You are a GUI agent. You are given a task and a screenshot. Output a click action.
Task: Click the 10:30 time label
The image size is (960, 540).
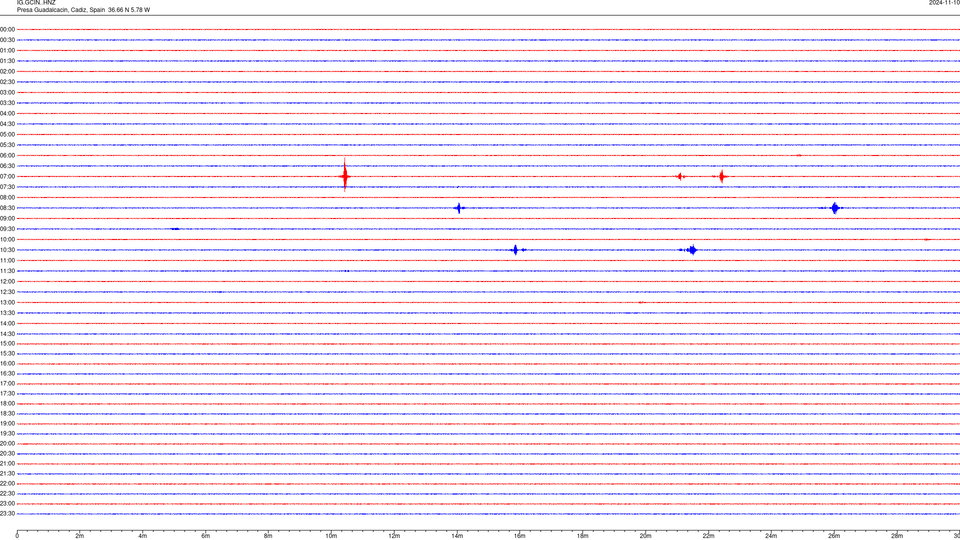point(7,250)
